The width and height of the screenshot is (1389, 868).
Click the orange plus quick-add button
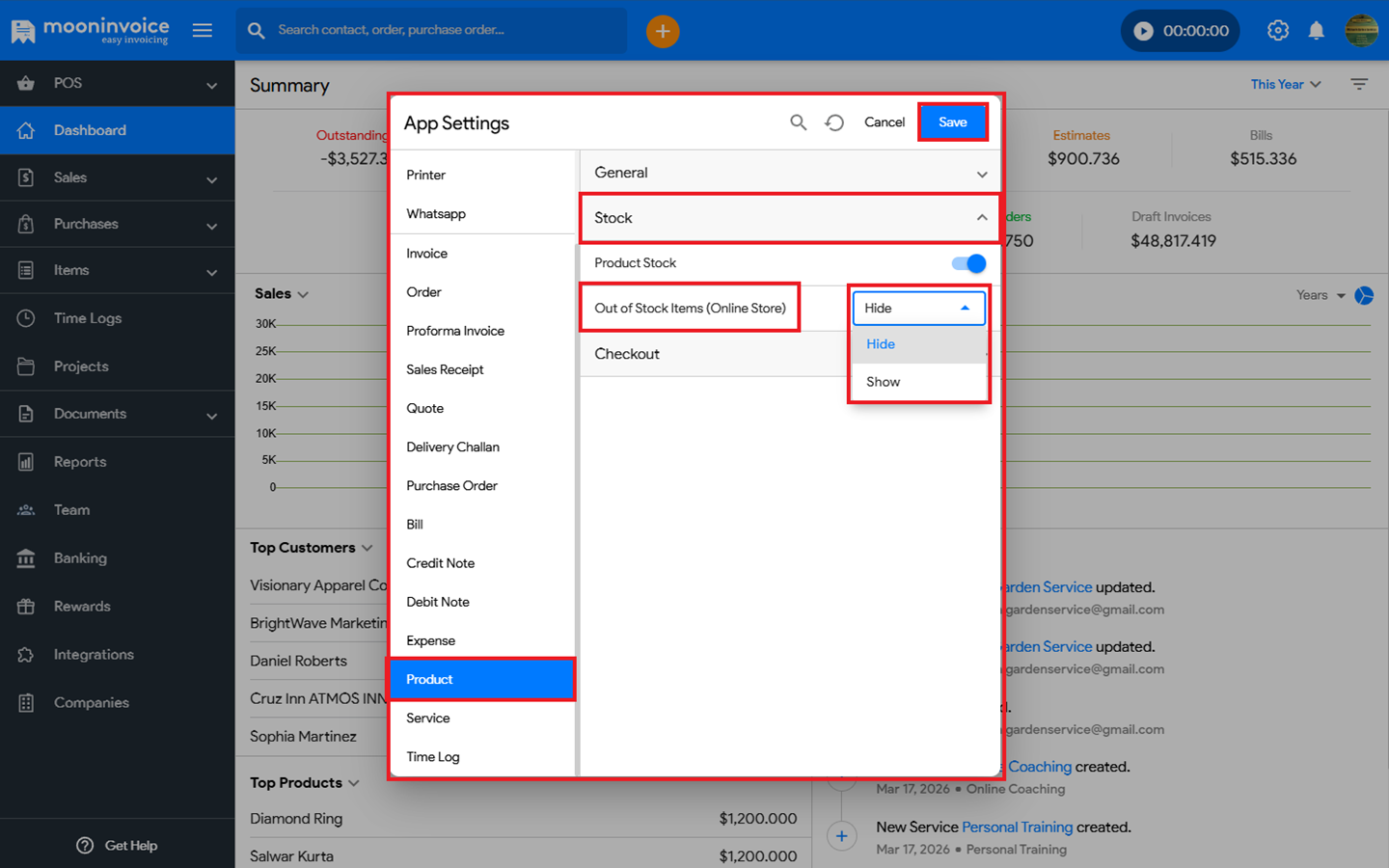[662, 31]
